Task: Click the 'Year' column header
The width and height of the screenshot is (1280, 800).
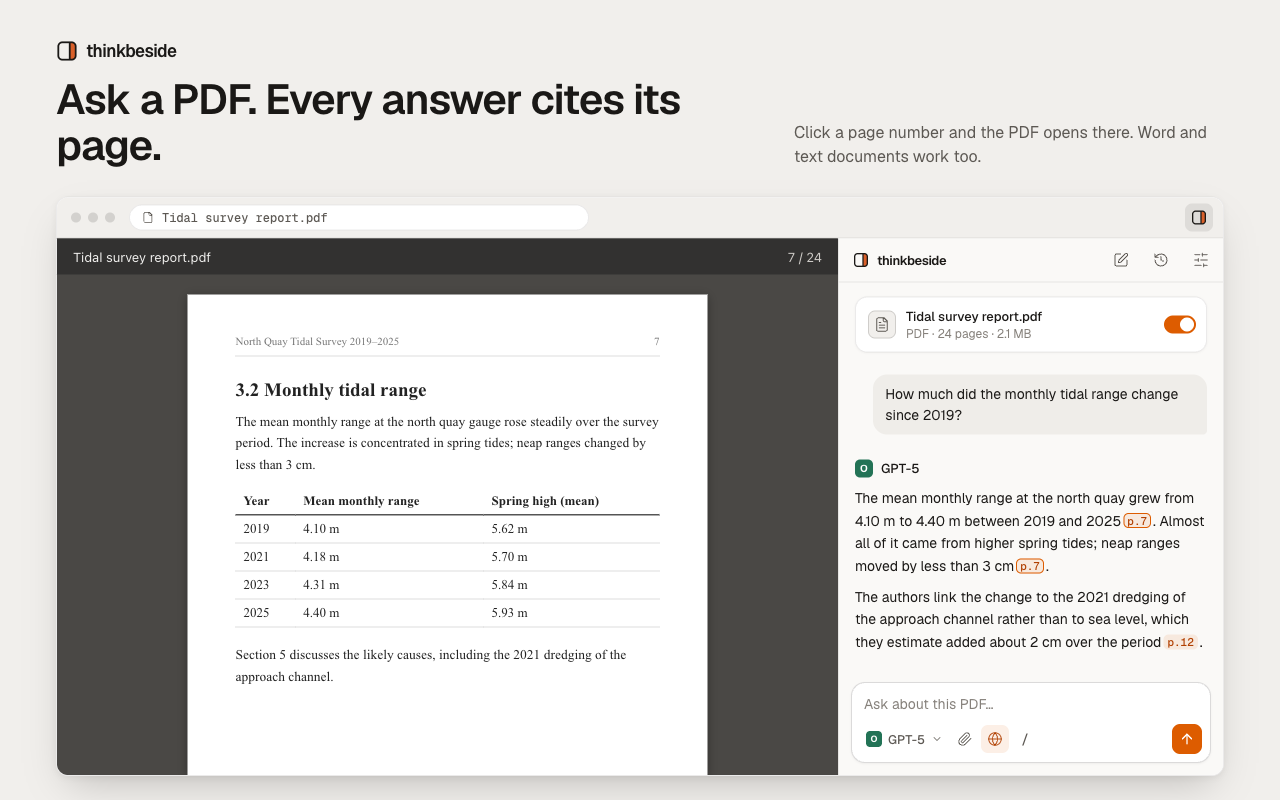Action: [x=256, y=501]
